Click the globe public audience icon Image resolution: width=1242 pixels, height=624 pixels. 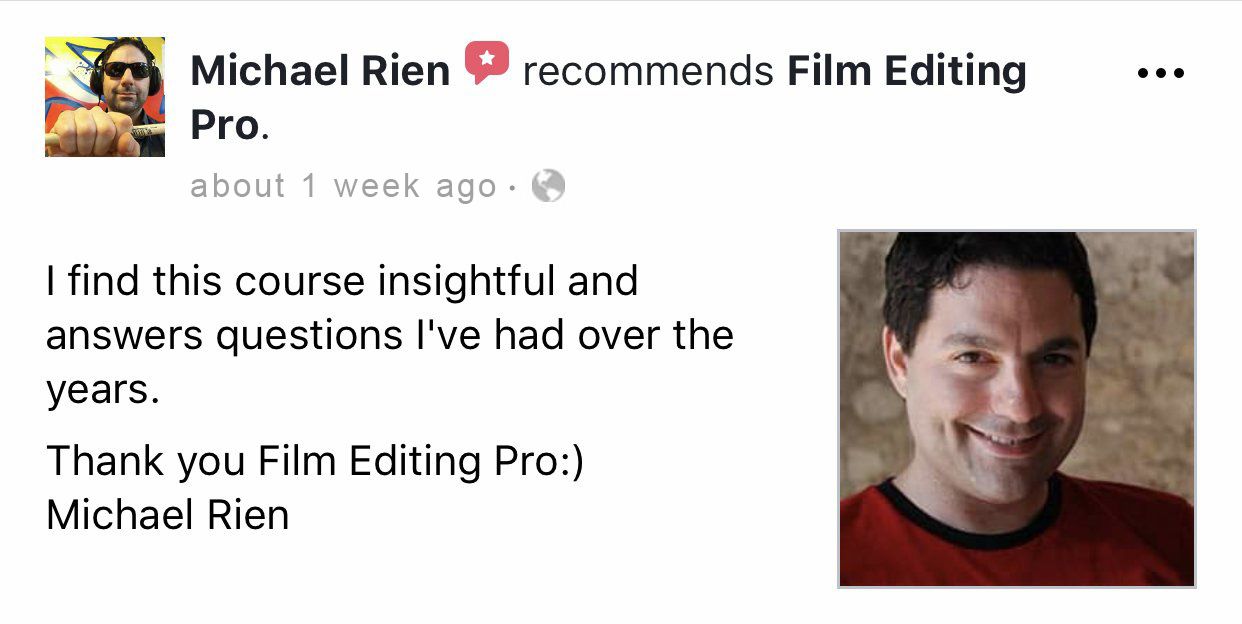coord(548,185)
